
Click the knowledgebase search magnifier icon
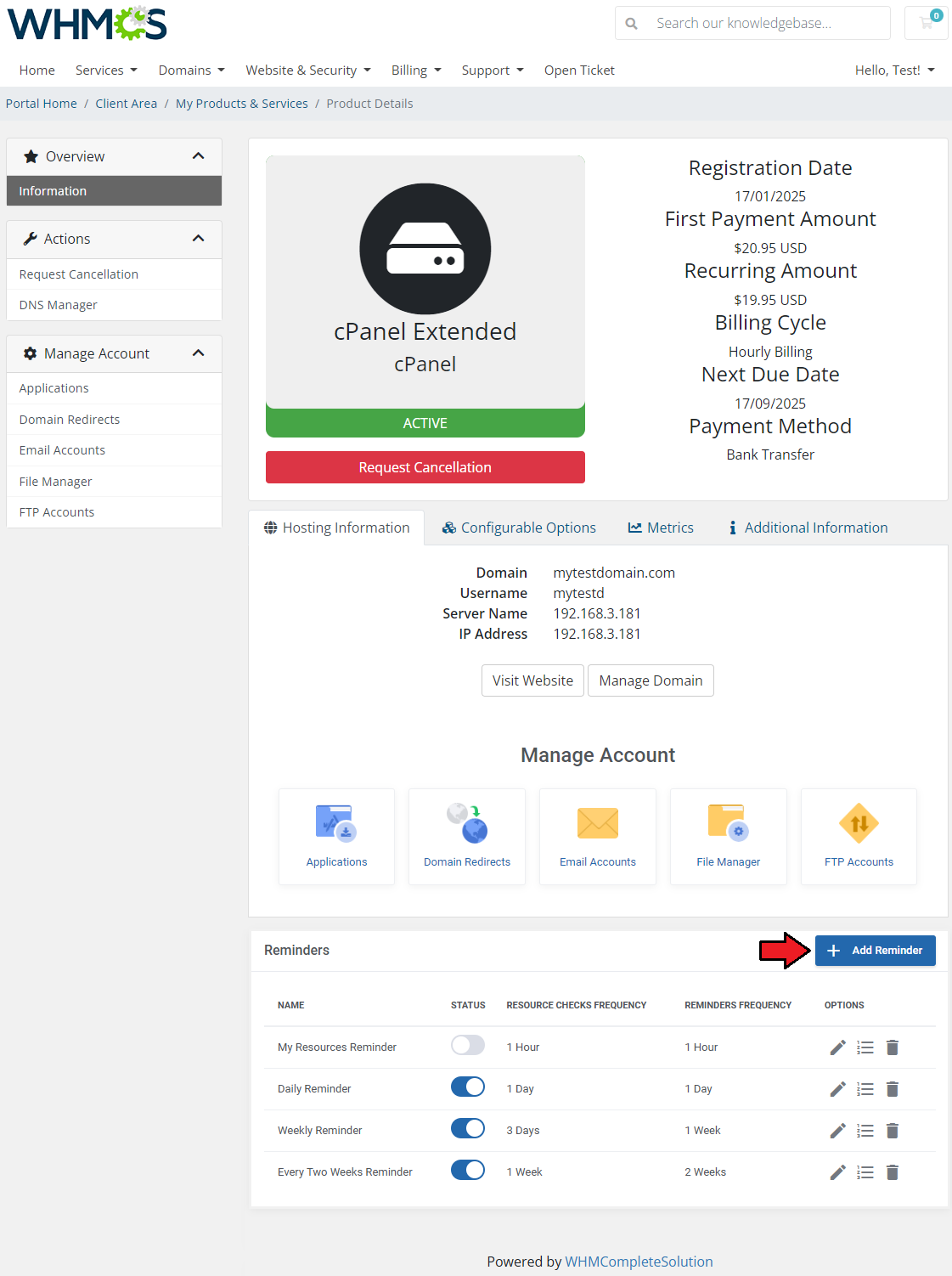point(631,24)
